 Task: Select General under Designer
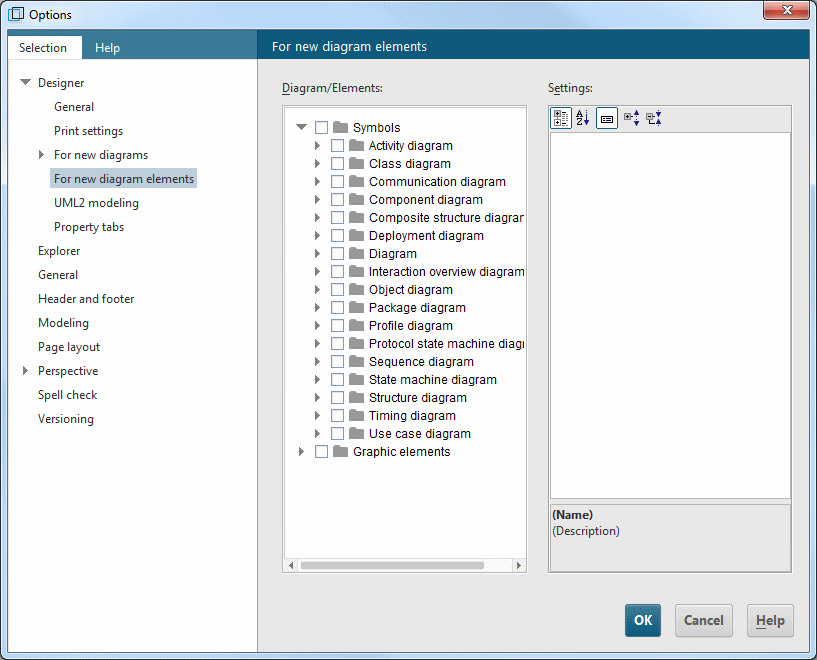tap(74, 107)
